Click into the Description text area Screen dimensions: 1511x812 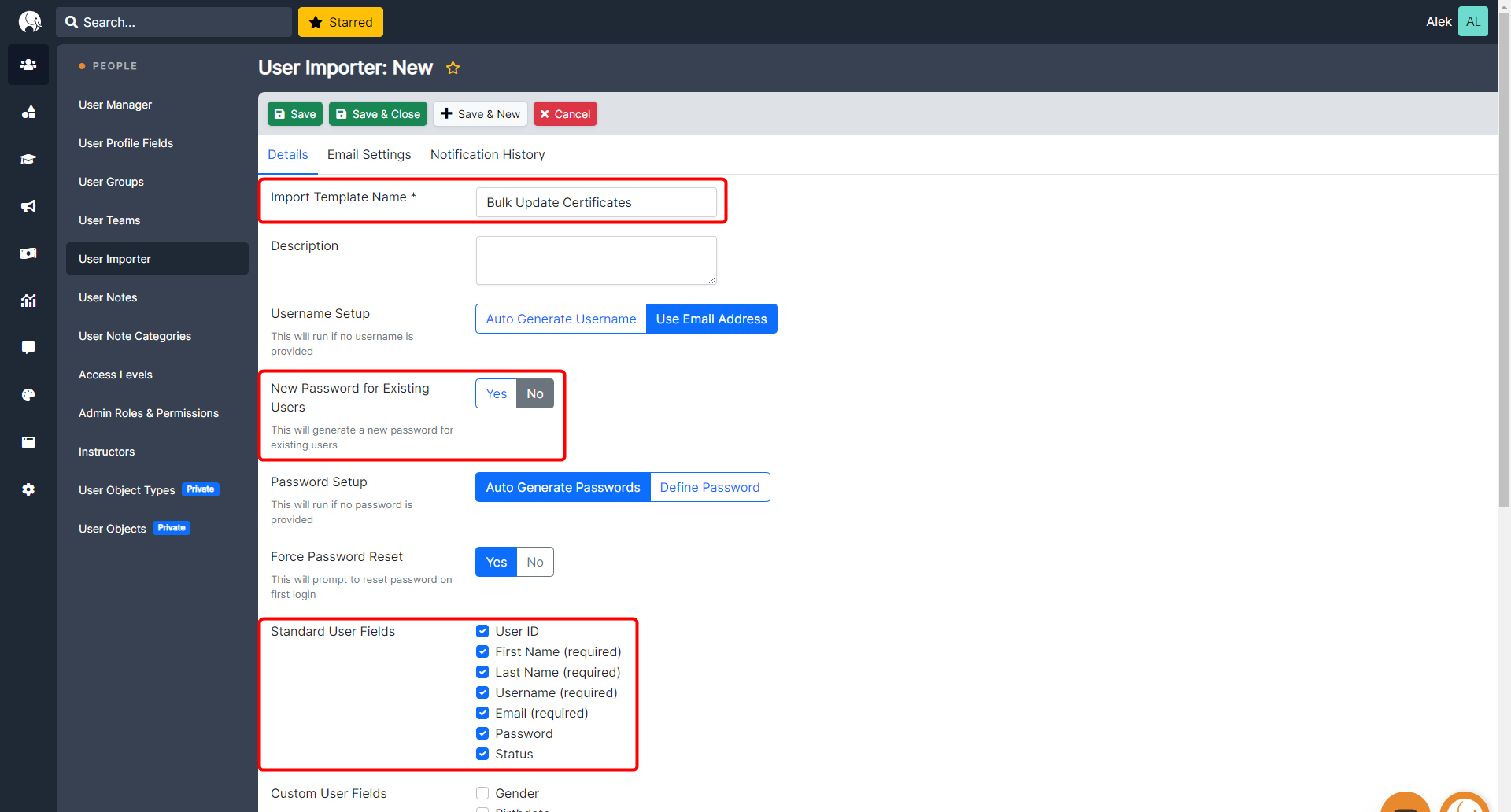tap(597, 260)
